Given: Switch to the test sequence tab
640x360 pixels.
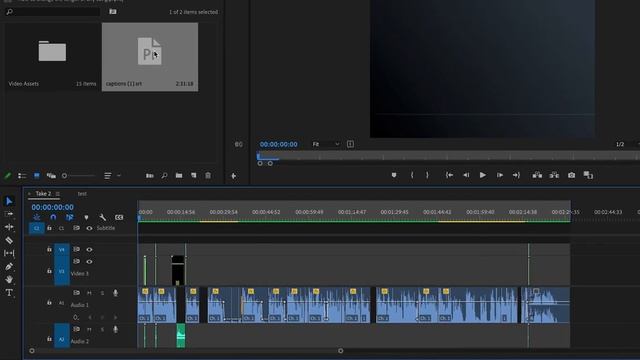Looking at the screenshot, I should coord(82,194).
